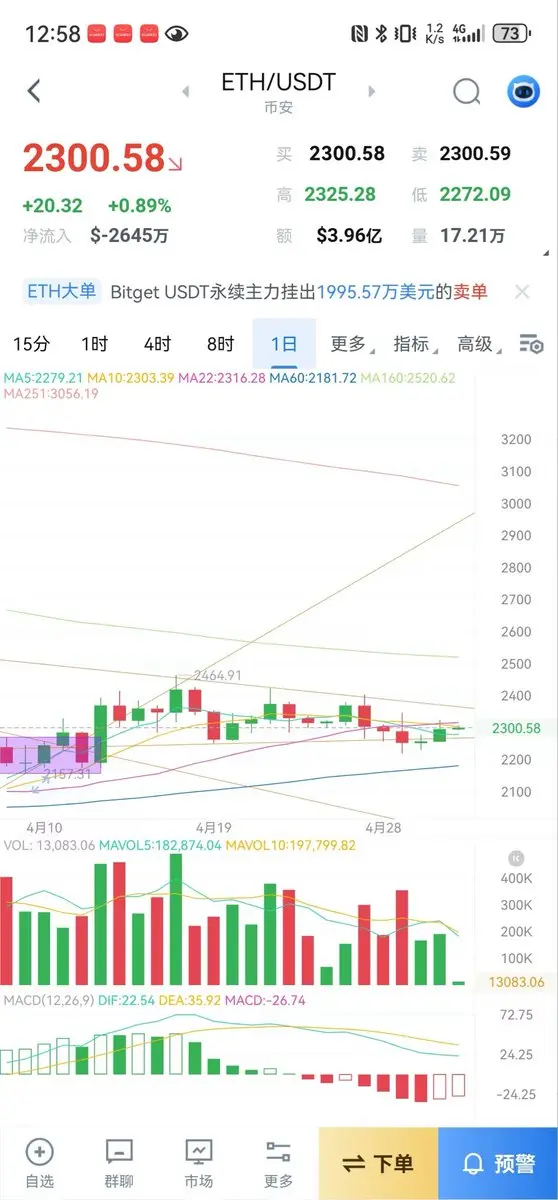
Task: Tap the MAVOL10:197,799.82 label
Action: pos(291,845)
